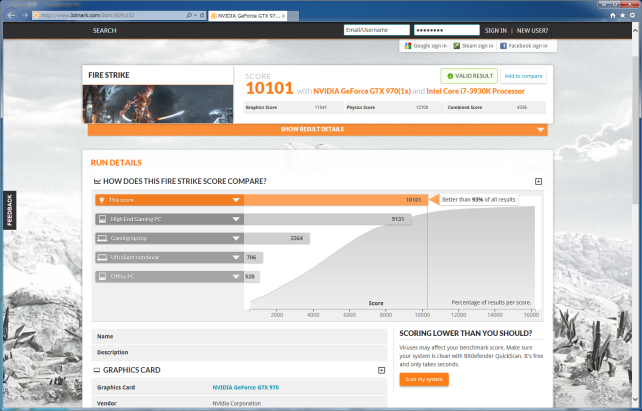The height and width of the screenshot is (411, 642).
Task: Select the NVIDIA GeForce GTX 97... browser tab
Action: [x=248, y=16]
